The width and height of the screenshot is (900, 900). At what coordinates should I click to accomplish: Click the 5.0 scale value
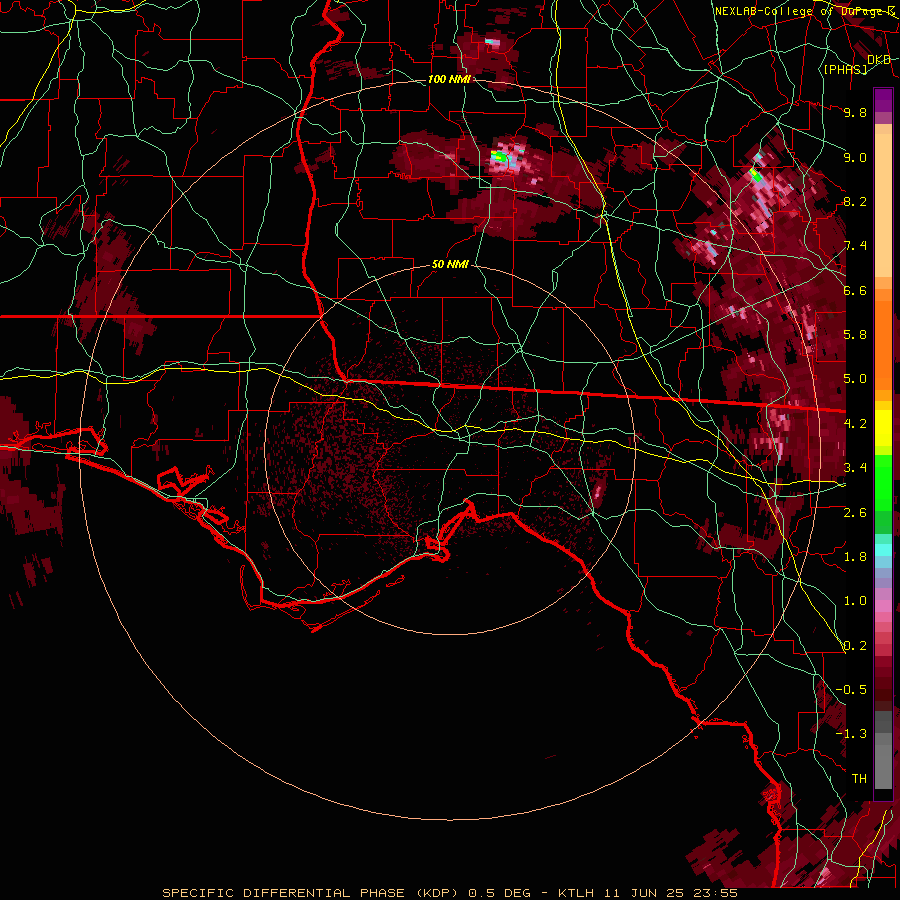(855, 379)
